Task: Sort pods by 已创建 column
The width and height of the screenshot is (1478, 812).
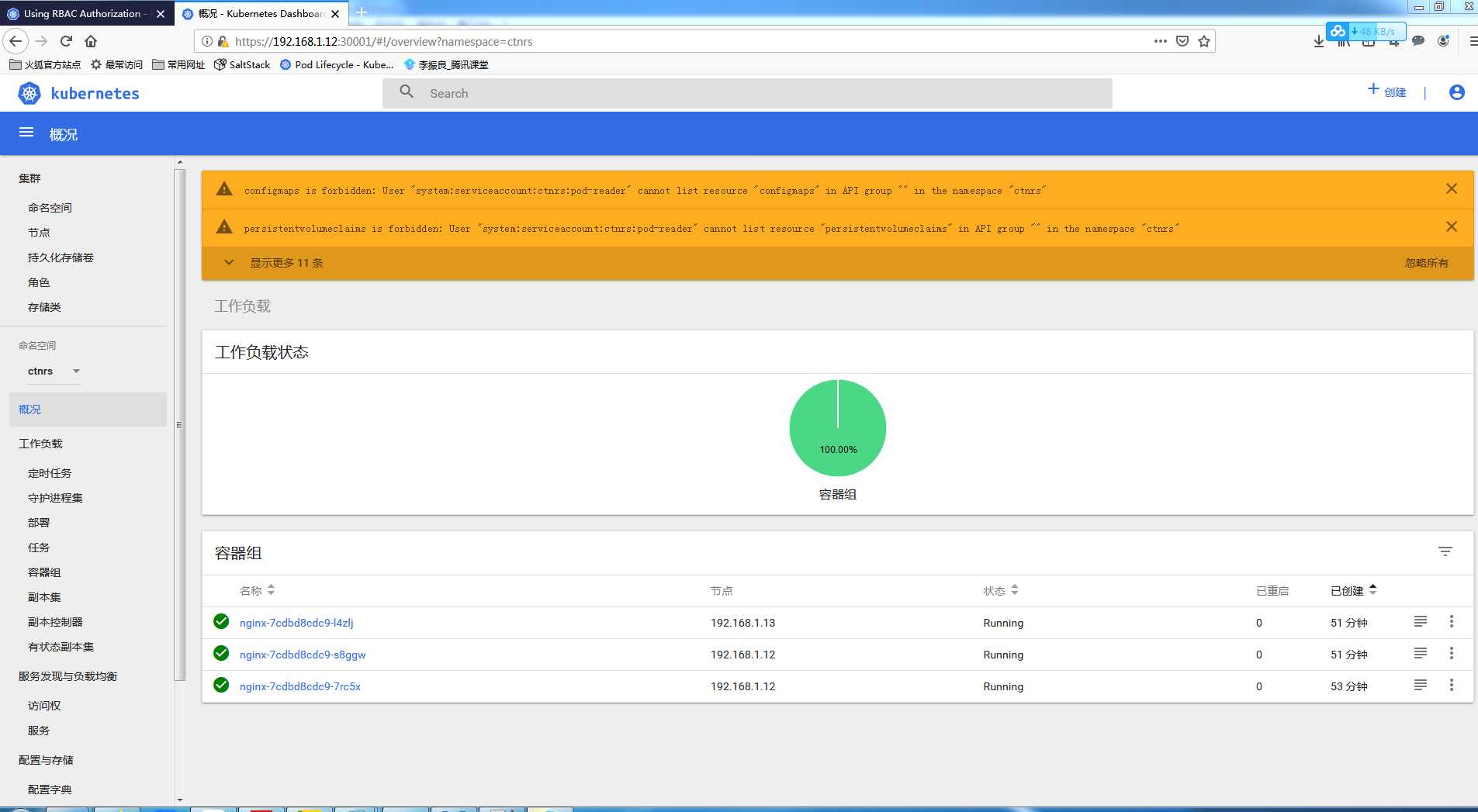Action: pos(1354,590)
